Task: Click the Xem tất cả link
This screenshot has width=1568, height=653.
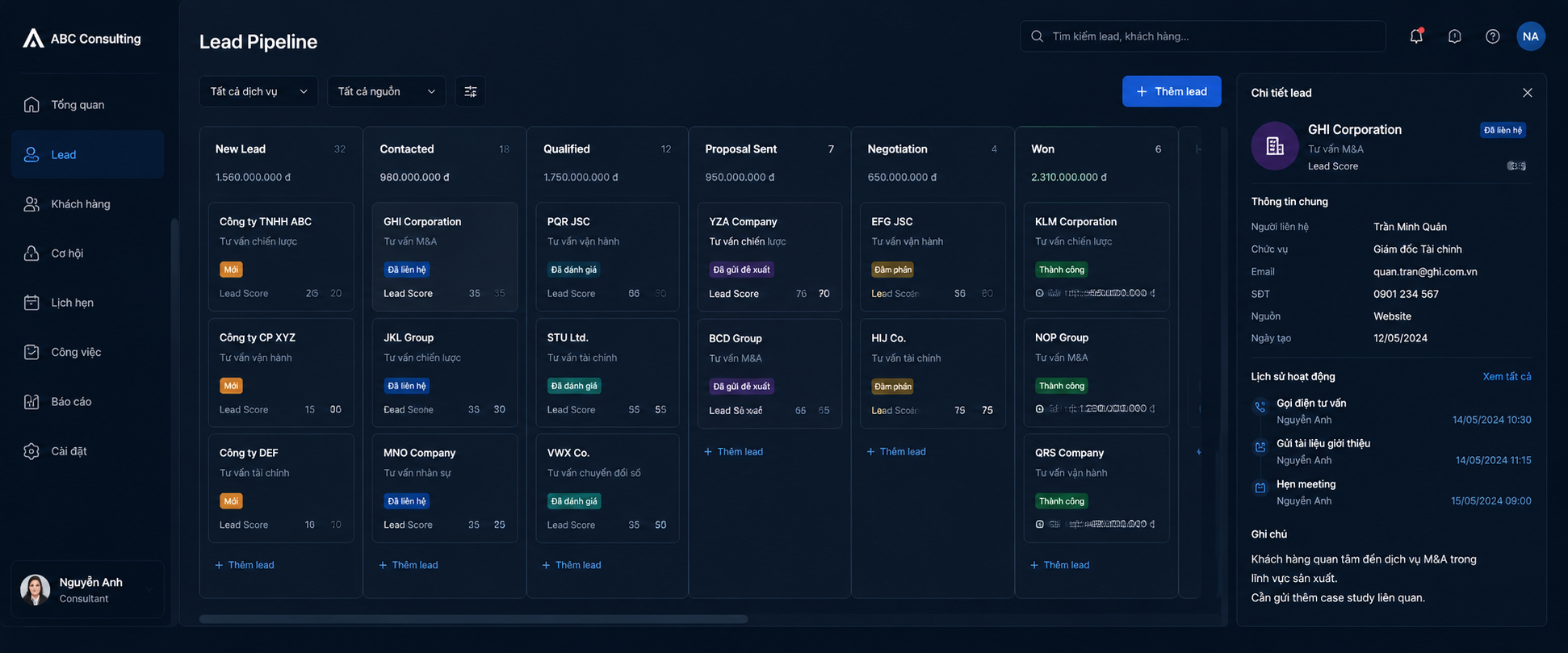Action: click(1507, 376)
